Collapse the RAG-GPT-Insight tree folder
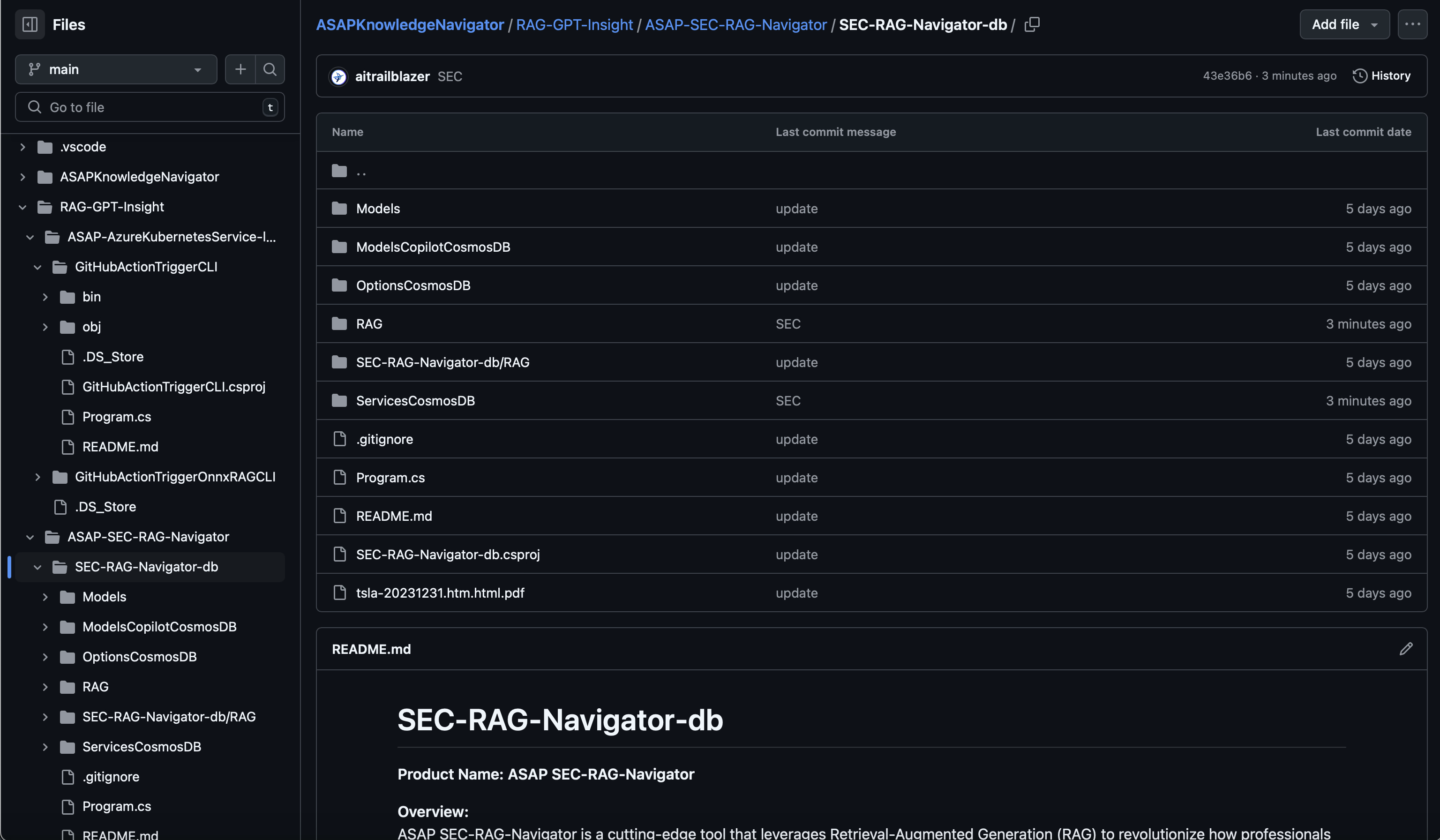The image size is (1440, 840). [x=23, y=207]
